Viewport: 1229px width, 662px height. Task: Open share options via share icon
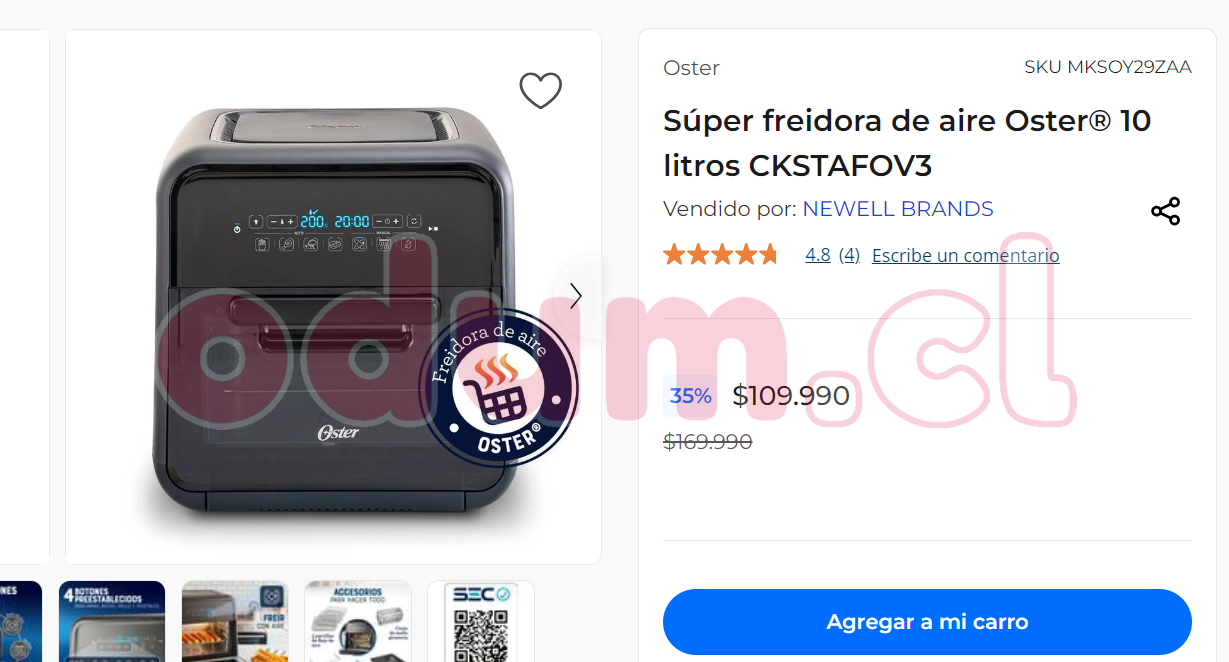coord(1165,211)
